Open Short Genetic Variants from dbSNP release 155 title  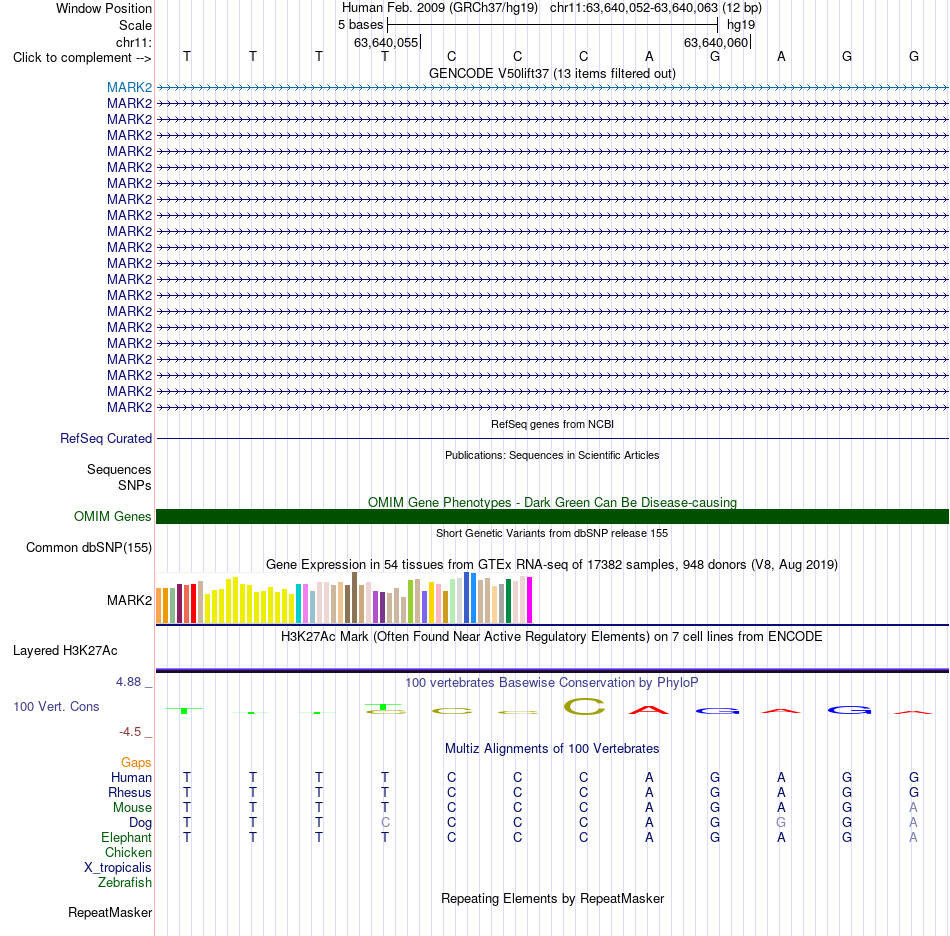point(552,533)
